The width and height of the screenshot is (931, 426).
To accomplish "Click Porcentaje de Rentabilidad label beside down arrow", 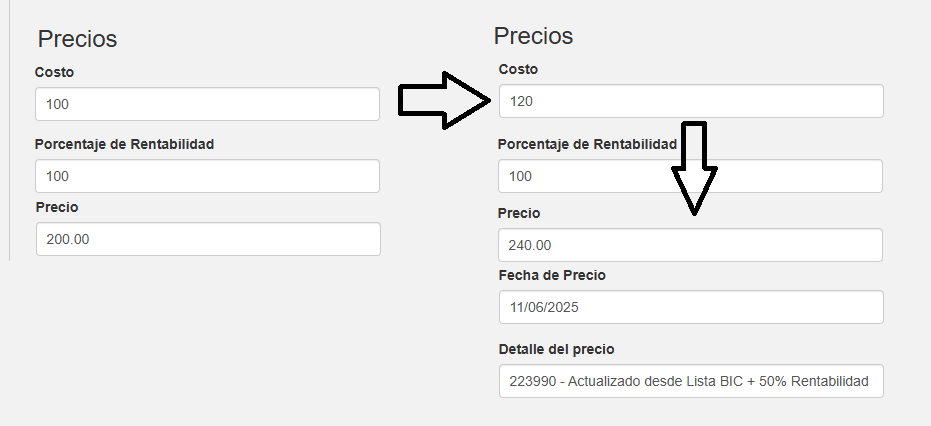I will tap(587, 143).
